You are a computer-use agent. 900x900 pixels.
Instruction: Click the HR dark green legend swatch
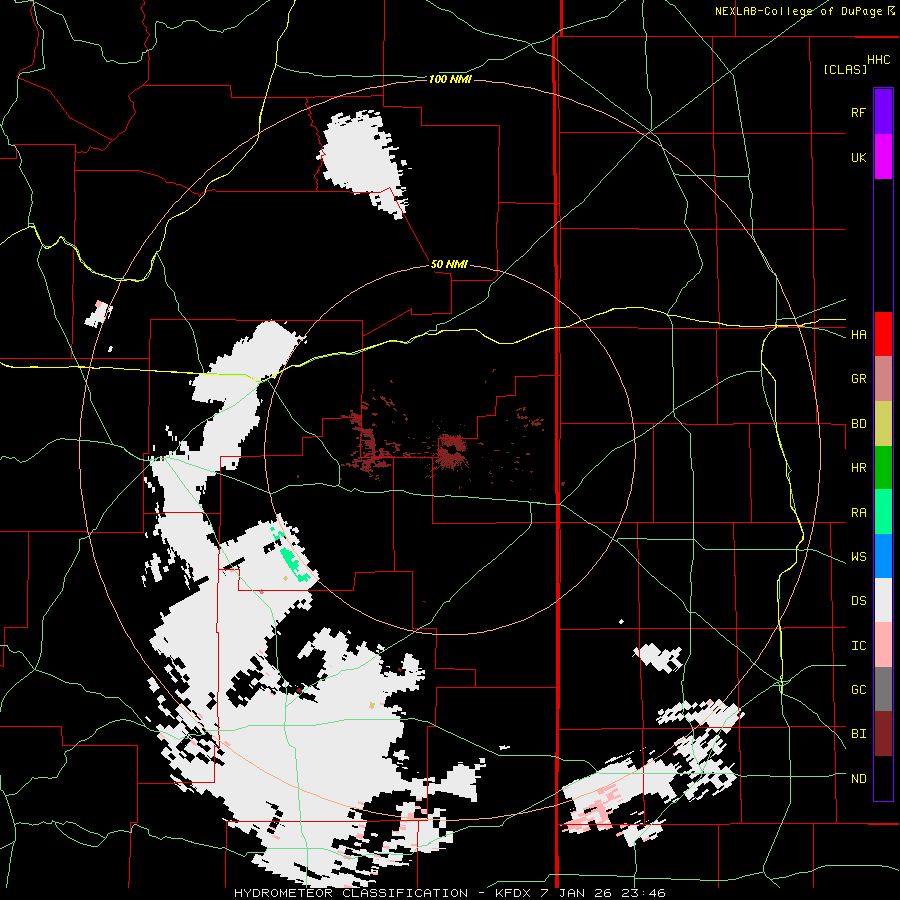click(883, 467)
